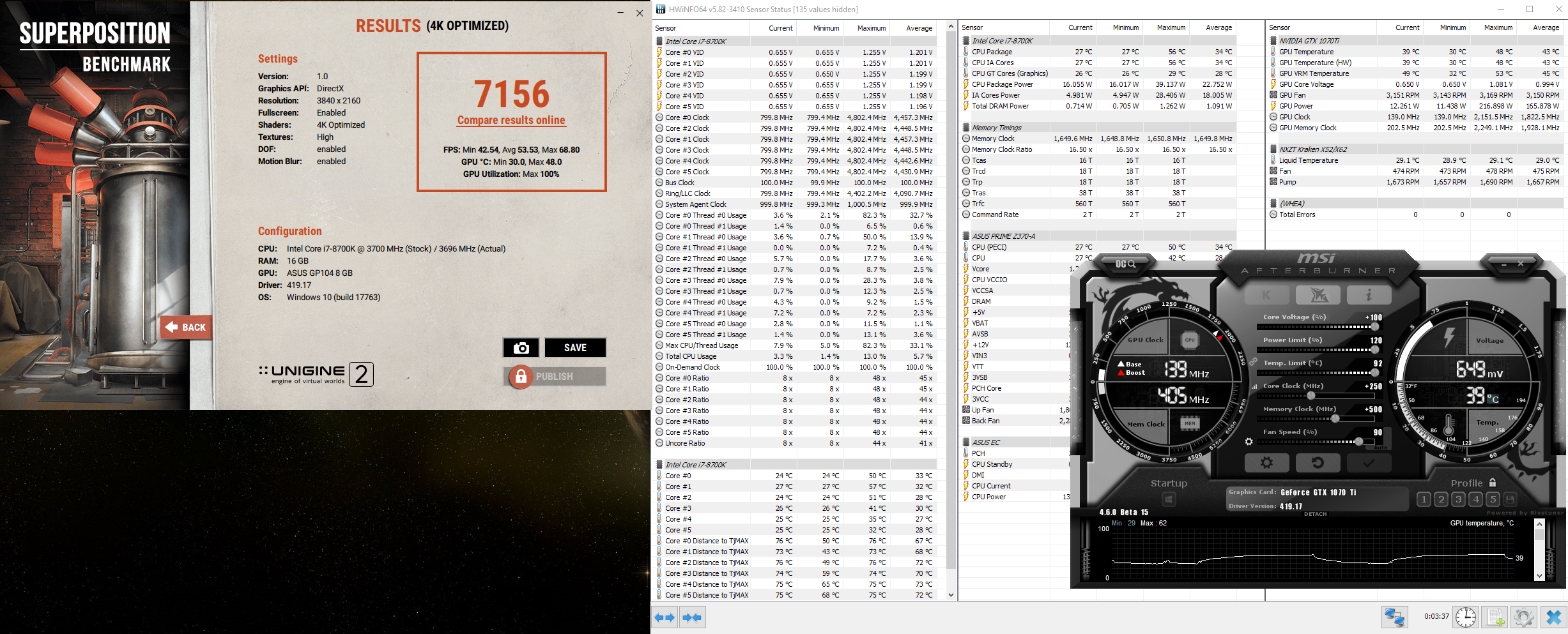Take a screenshot with Superposition camera button
The image size is (1568, 634).
pos(521,347)
